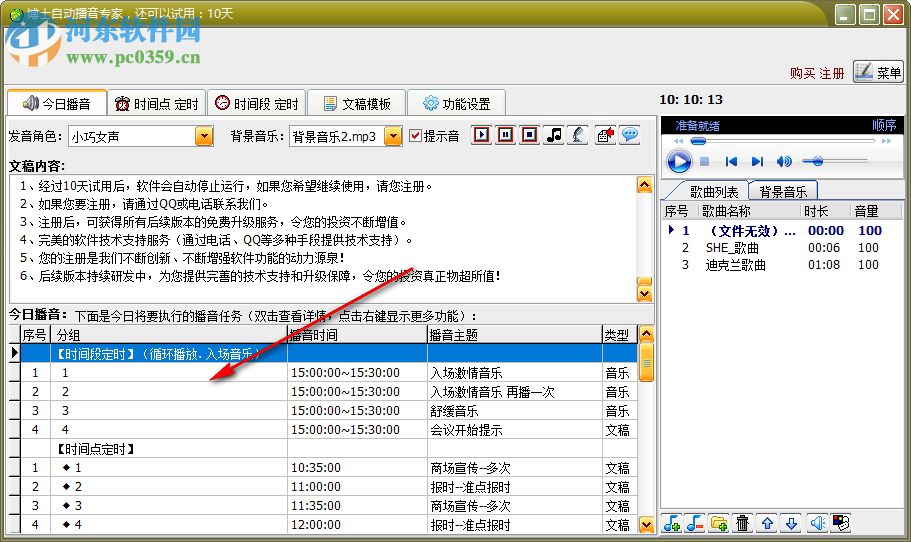Select the 【时间点定时】 group row
911x542 pixels.
(328, 448)
